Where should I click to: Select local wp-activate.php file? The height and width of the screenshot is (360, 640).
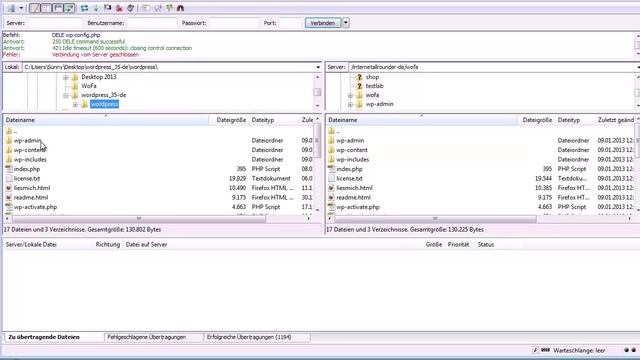(x=36, y=207)
